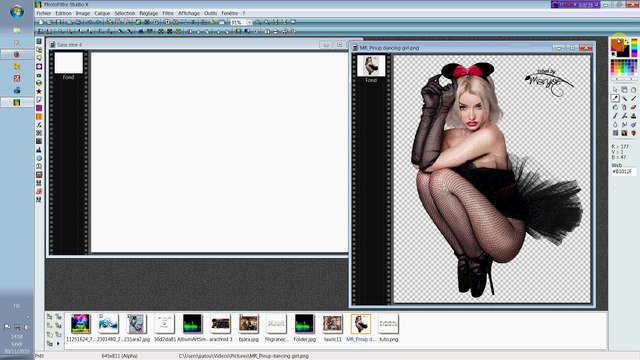Select the Line tool

click(x=633, y=98)
